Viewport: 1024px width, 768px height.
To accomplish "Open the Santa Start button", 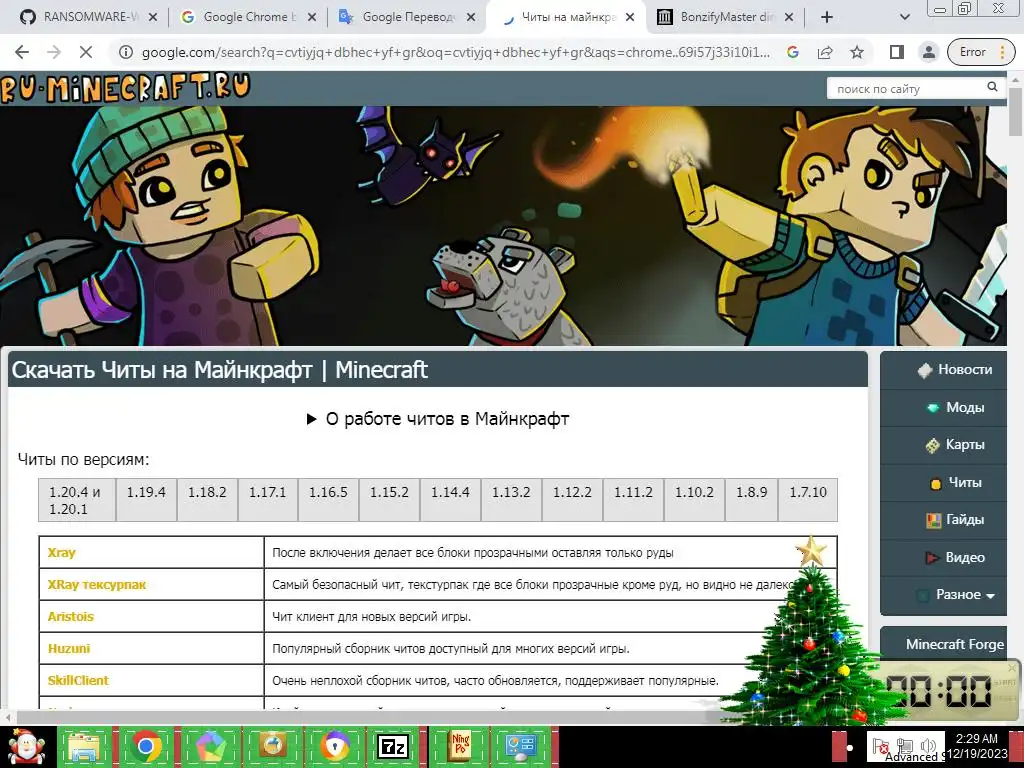I will [x=26, y=746].
